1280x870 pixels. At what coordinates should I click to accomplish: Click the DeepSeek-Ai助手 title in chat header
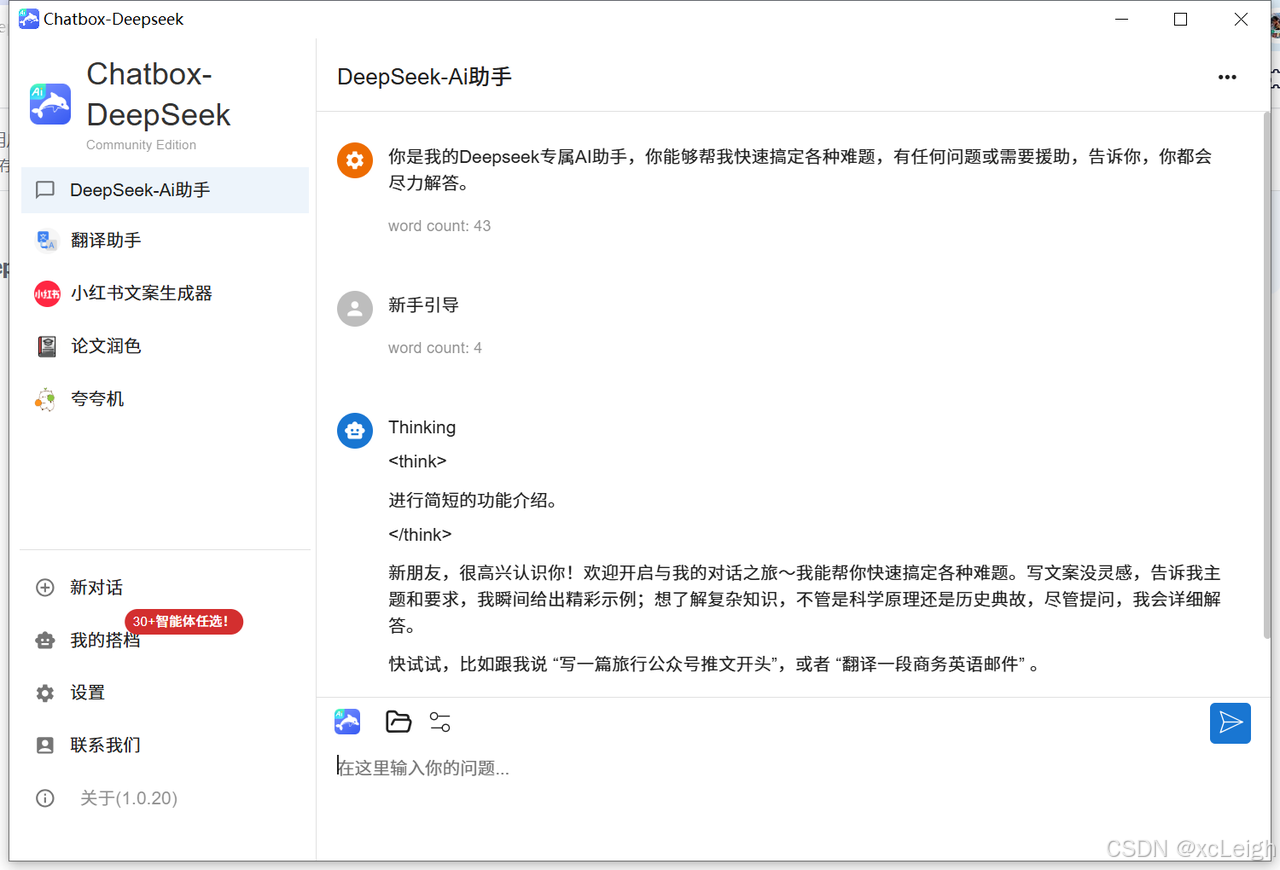pos(425,77)
